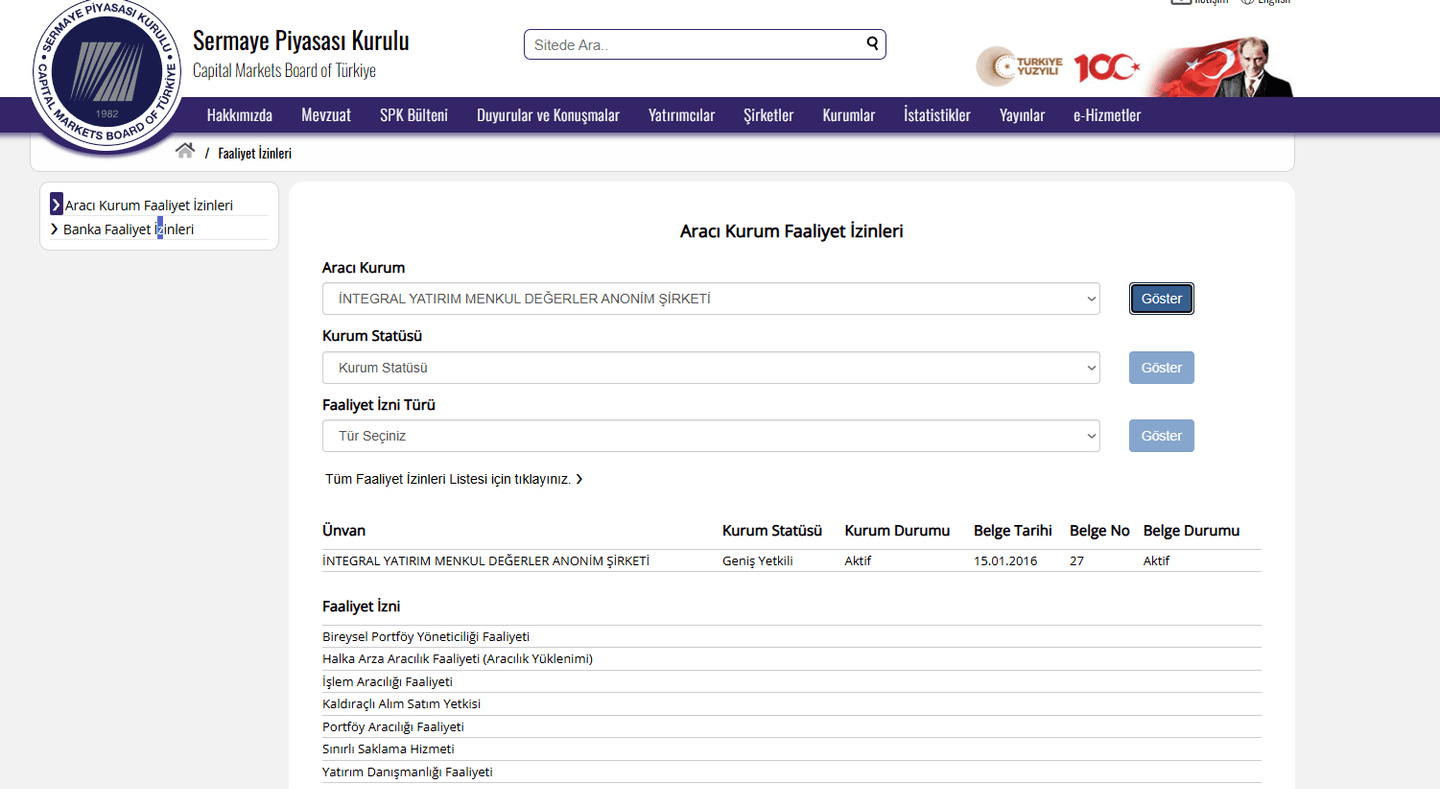This screenshot has height=789, width=1440.
Task: Click the chevron next to Banka Faaliyet İzinleri
Action: [54, 229]
